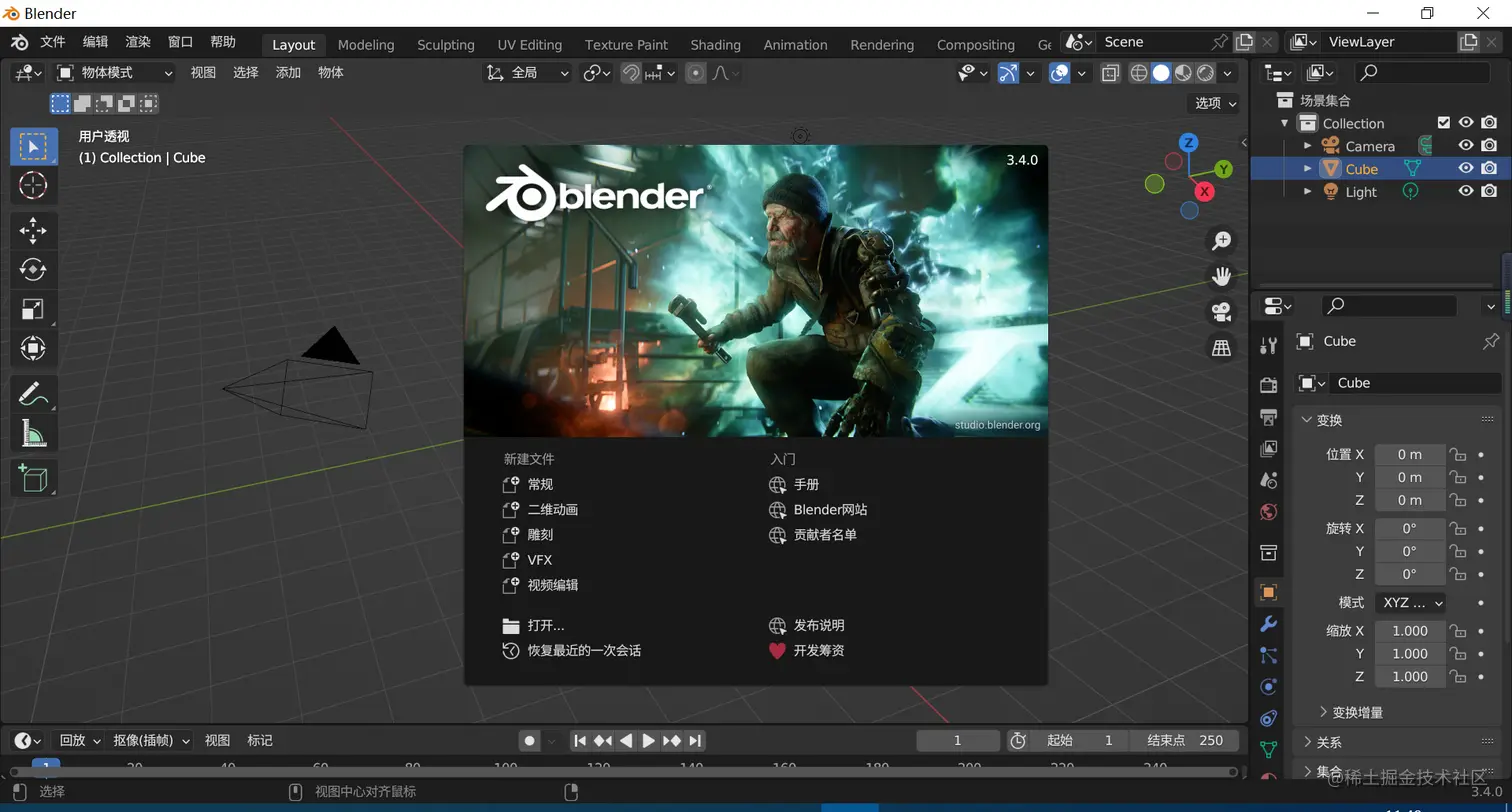Open the World properties tab
Screen dimensions: 1512x812
click(x=1269, y=512)
